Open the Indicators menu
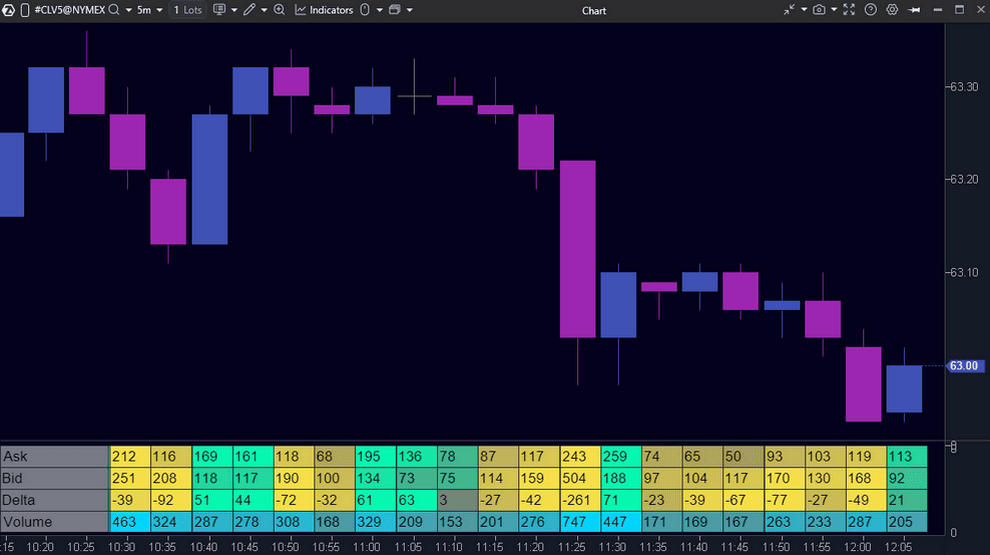Screen dimensions: 990x555 [x=324, y=10]
